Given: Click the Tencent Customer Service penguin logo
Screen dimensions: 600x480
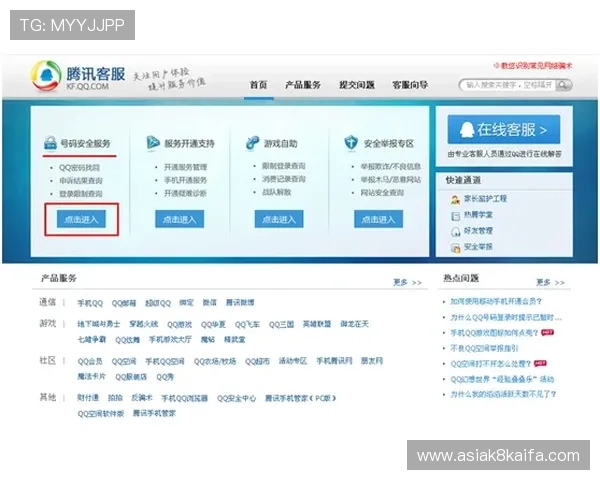Looking at the screenshot, I should point(46,76).
